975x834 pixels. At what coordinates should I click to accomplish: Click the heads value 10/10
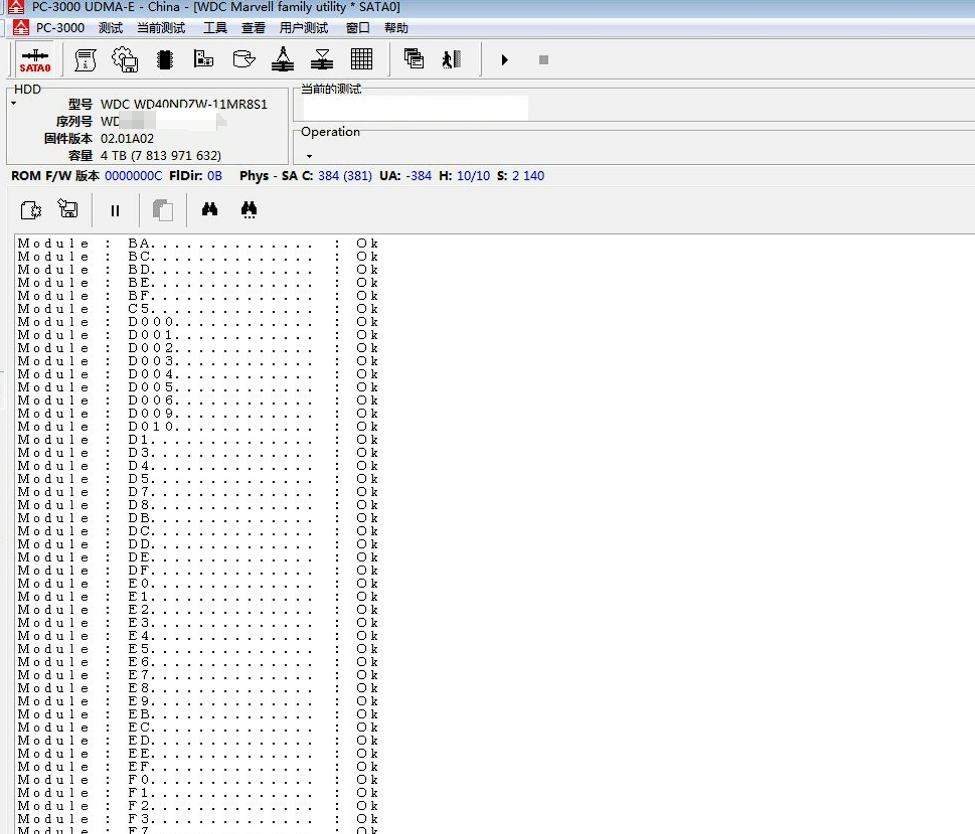[473, 176]
